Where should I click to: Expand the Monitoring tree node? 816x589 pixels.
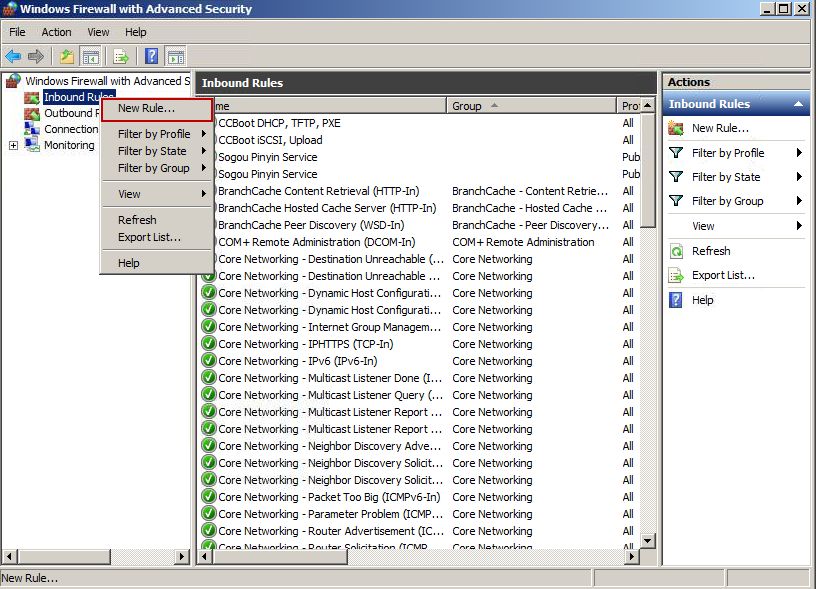pyautogui.click(x=14, y=146)
